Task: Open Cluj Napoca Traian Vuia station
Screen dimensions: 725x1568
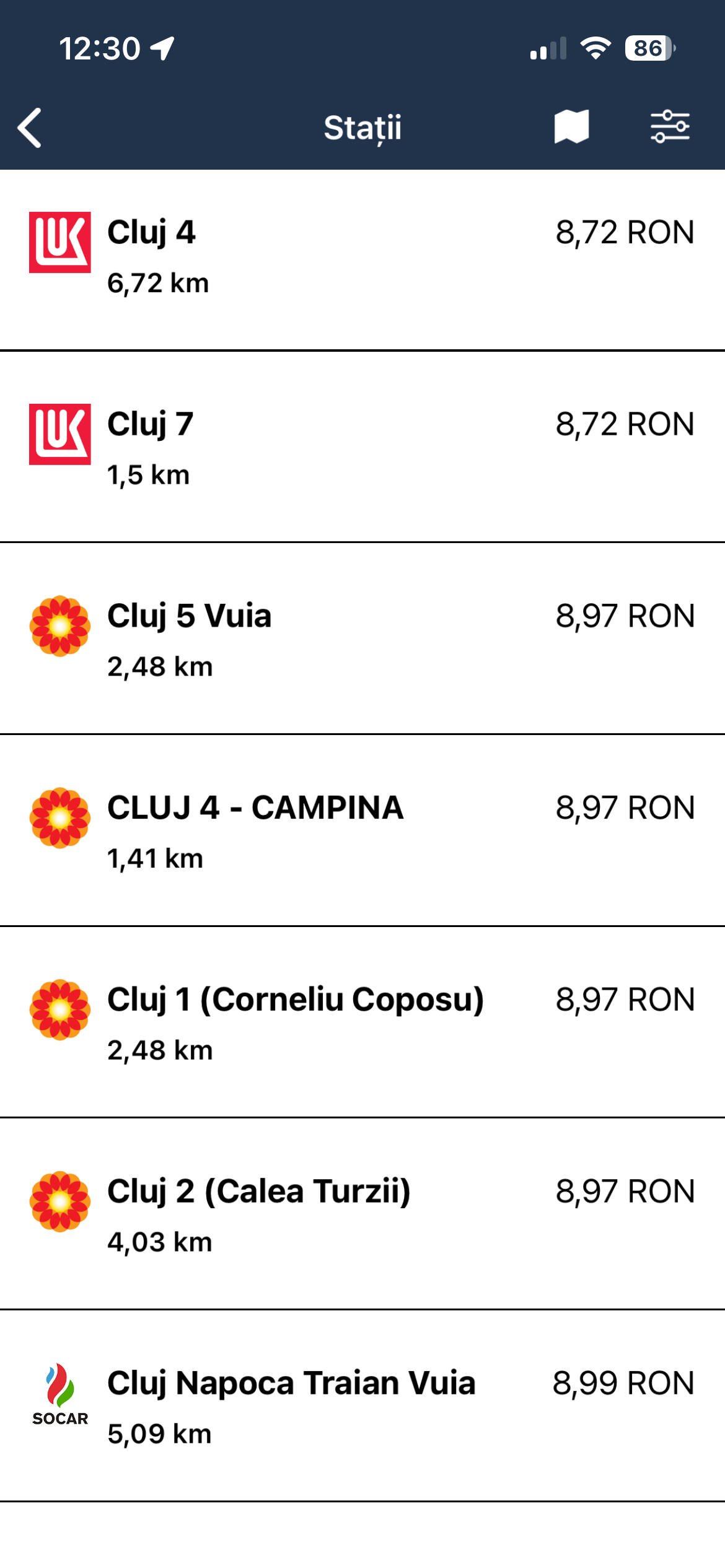Action: 291,1383
